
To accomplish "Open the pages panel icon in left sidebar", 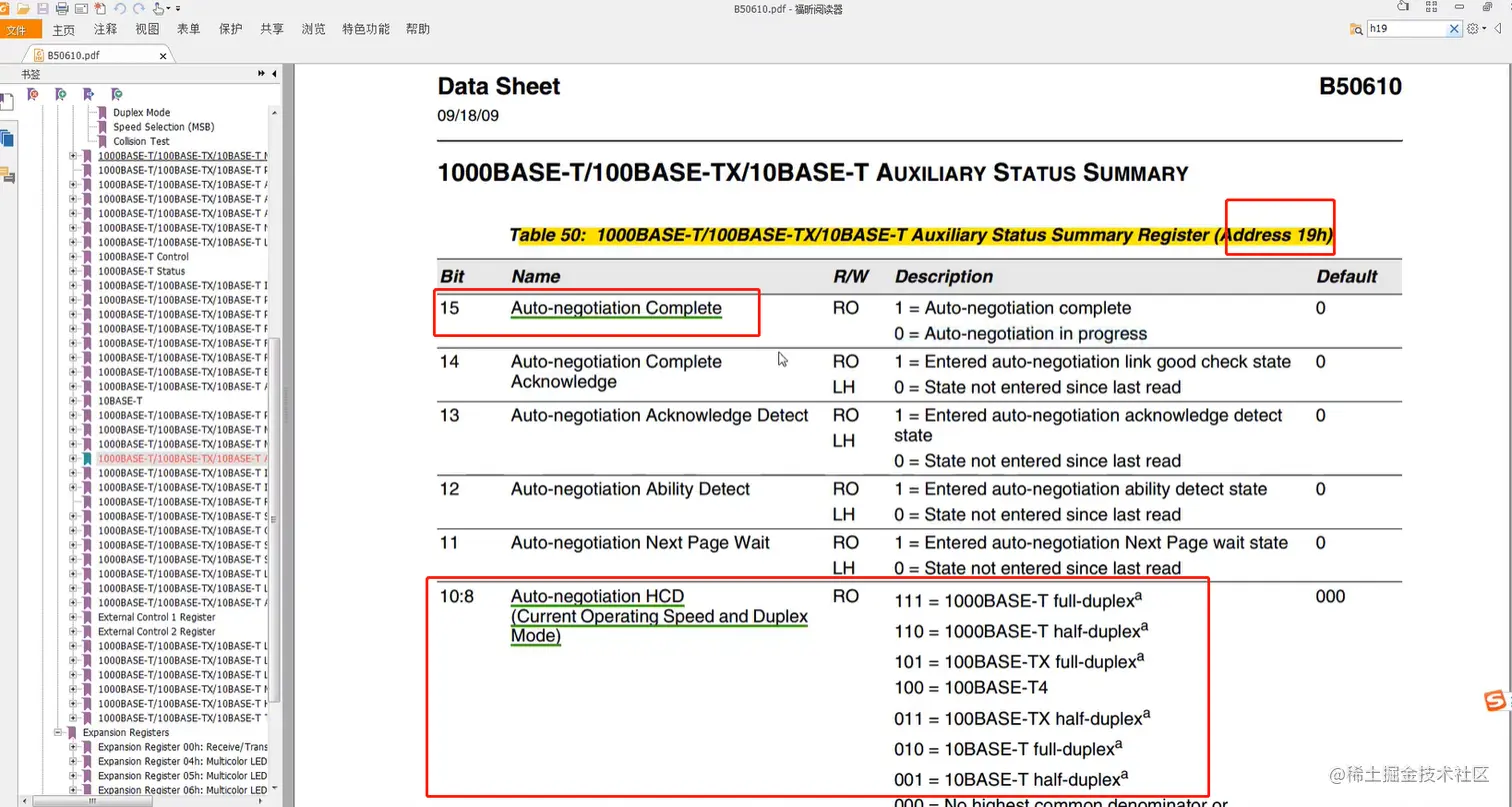I will coord(7,139).
